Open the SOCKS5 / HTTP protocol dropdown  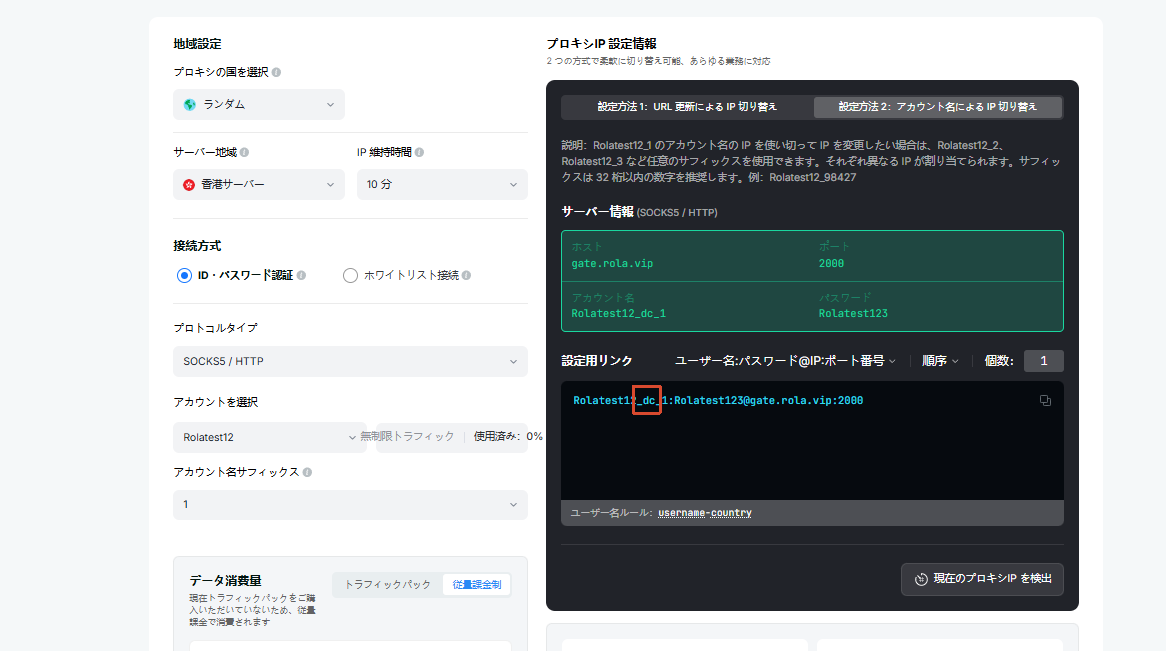[350, 362]
